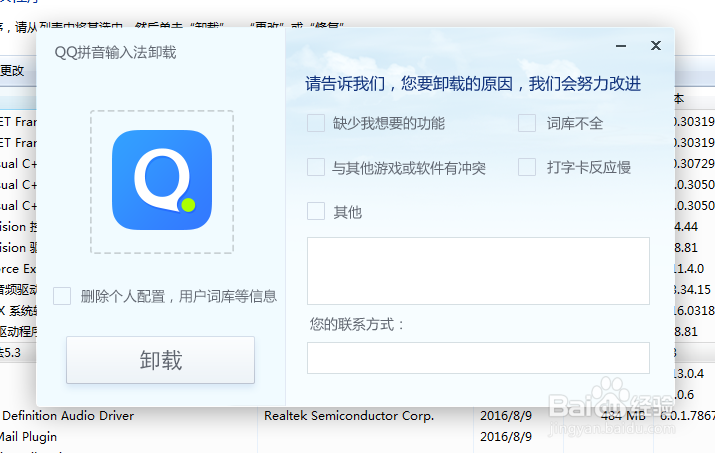Image resolution: width=715 pixels, height=453 pixels.
Task: Check 与其他游戏或软件有冲突 reason
Action: (316, 167)
